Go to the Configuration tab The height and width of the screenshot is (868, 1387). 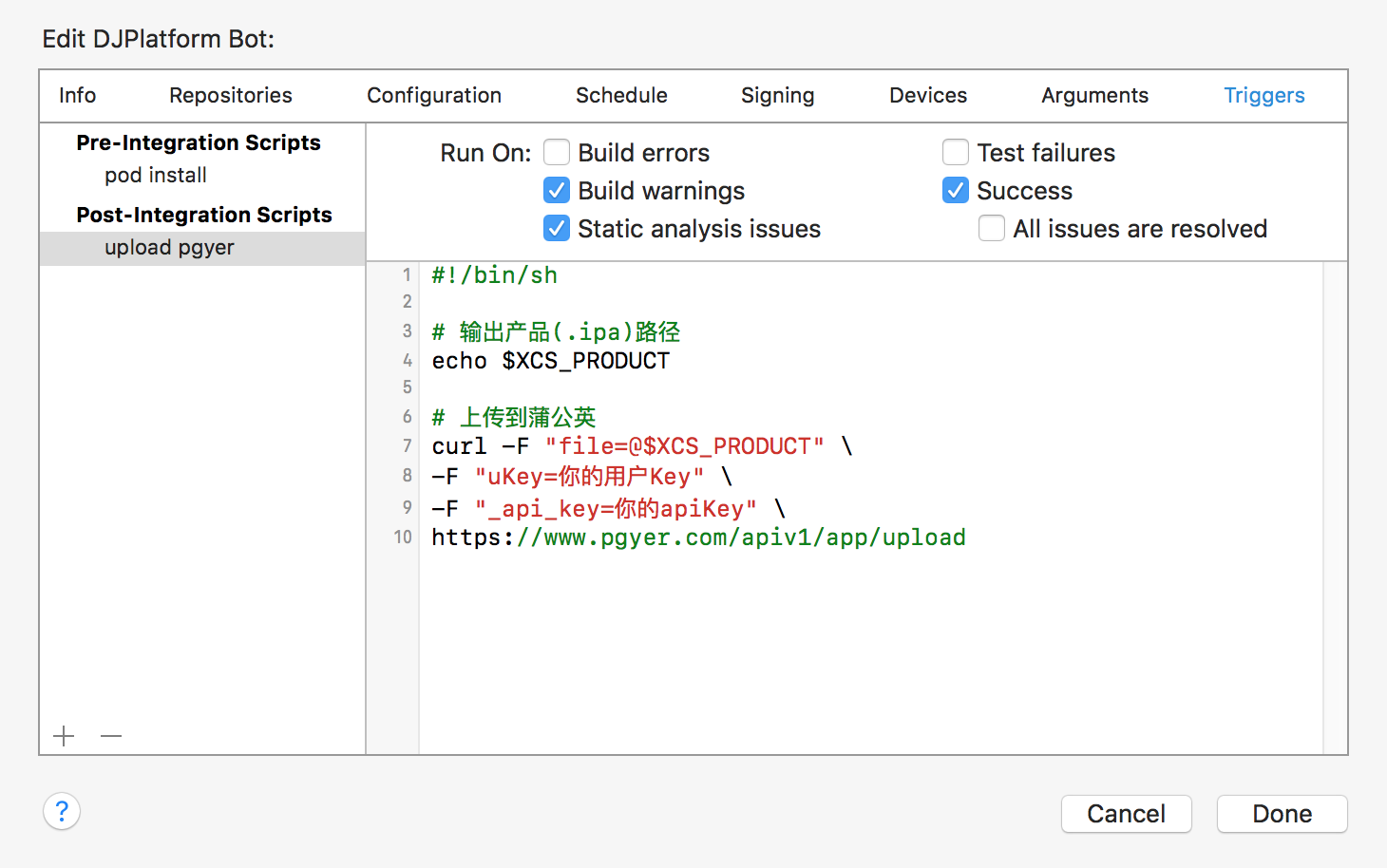pyautogui.click(x=434, y=96)
